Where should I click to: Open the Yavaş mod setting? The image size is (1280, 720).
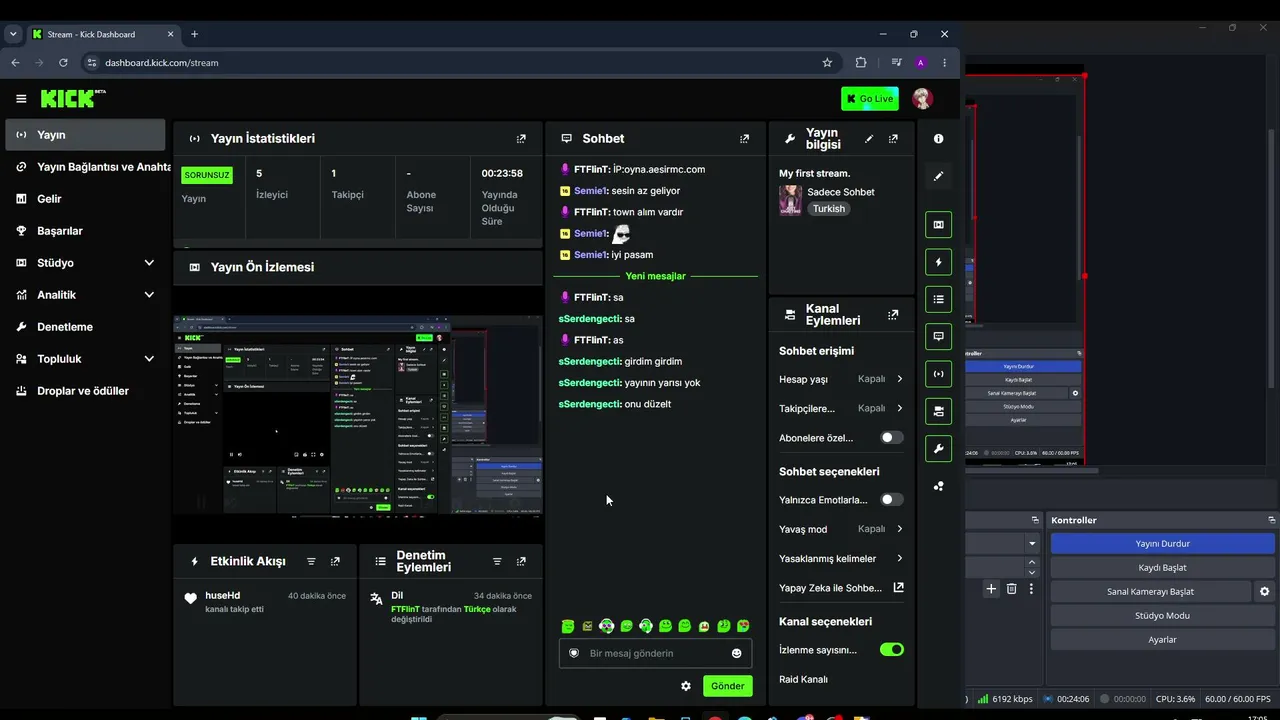click(841, 529)
